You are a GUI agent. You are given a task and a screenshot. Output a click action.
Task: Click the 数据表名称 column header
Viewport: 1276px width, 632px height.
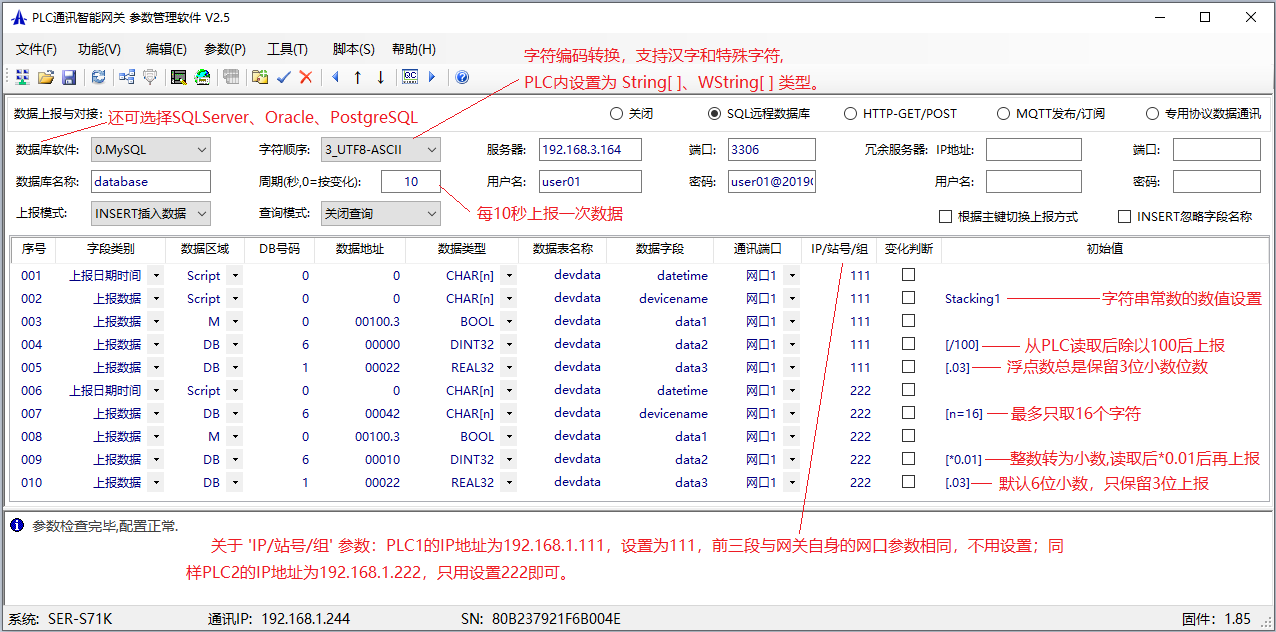562,249
